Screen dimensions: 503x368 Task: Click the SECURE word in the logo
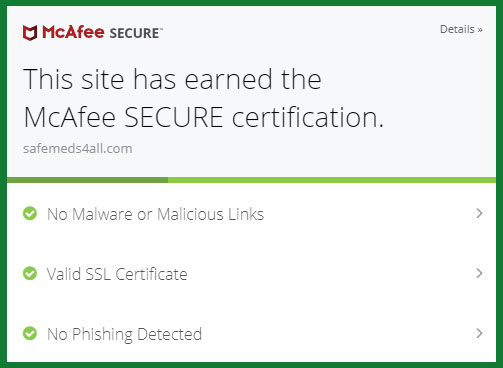pos(136,34)
